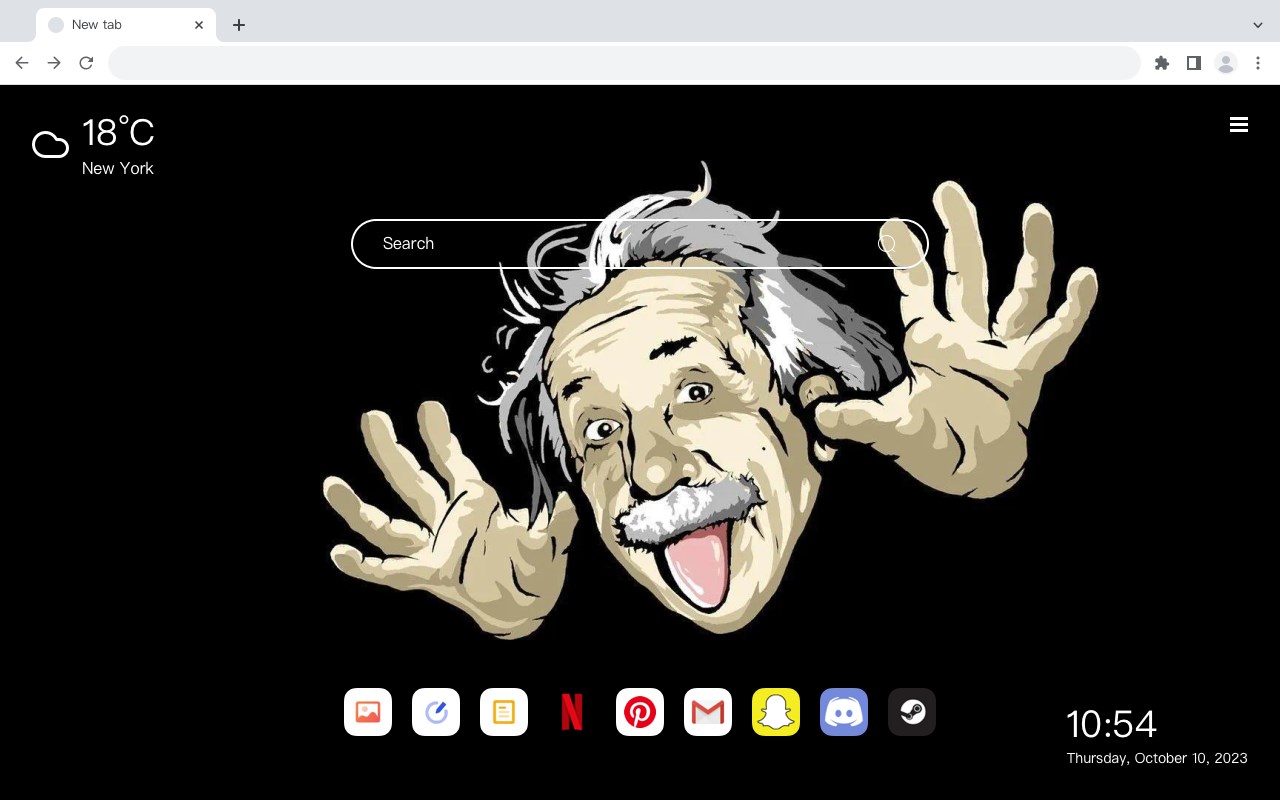This screenshot has width=1280, height=800.
Task: Go back to the previous page
Action: 22,63
